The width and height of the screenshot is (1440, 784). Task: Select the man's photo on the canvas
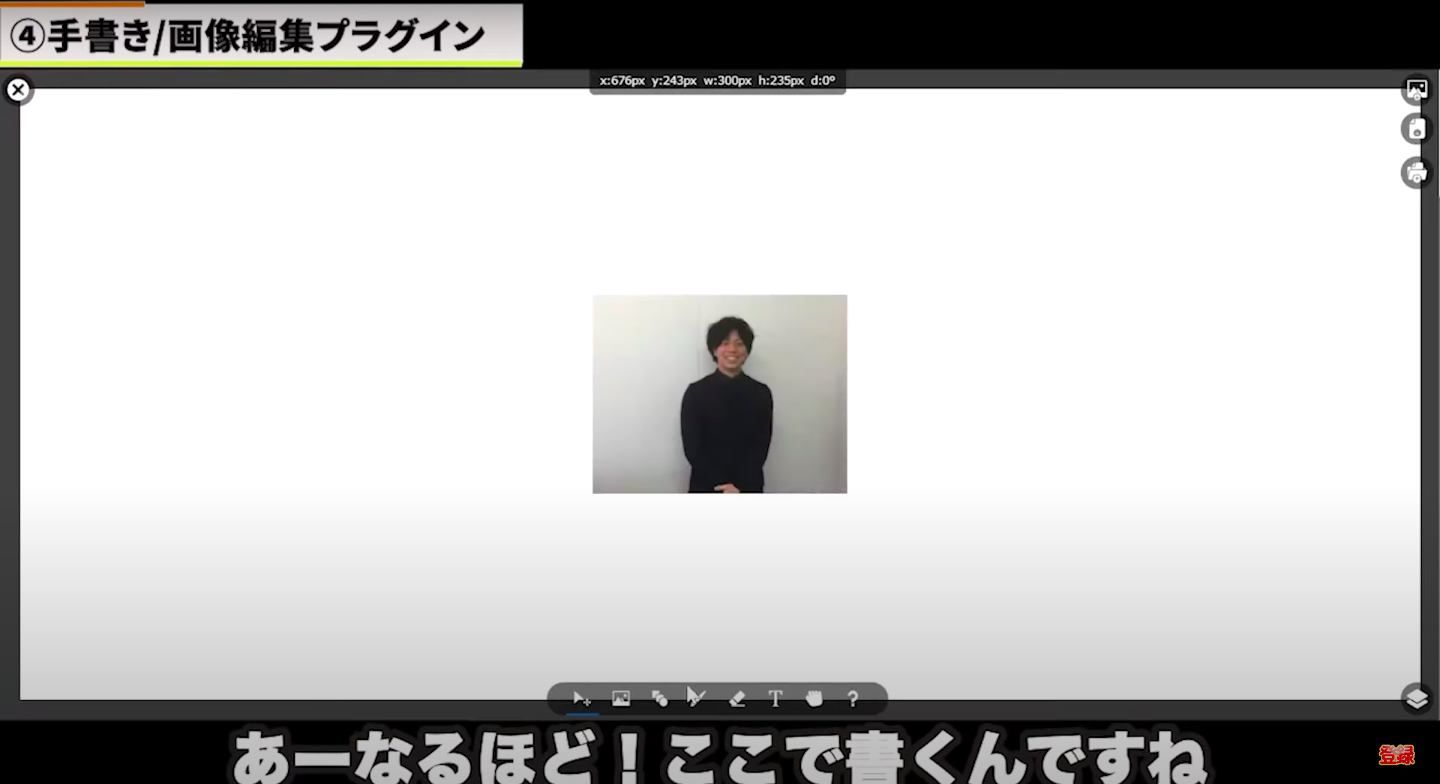pos(719,394)
